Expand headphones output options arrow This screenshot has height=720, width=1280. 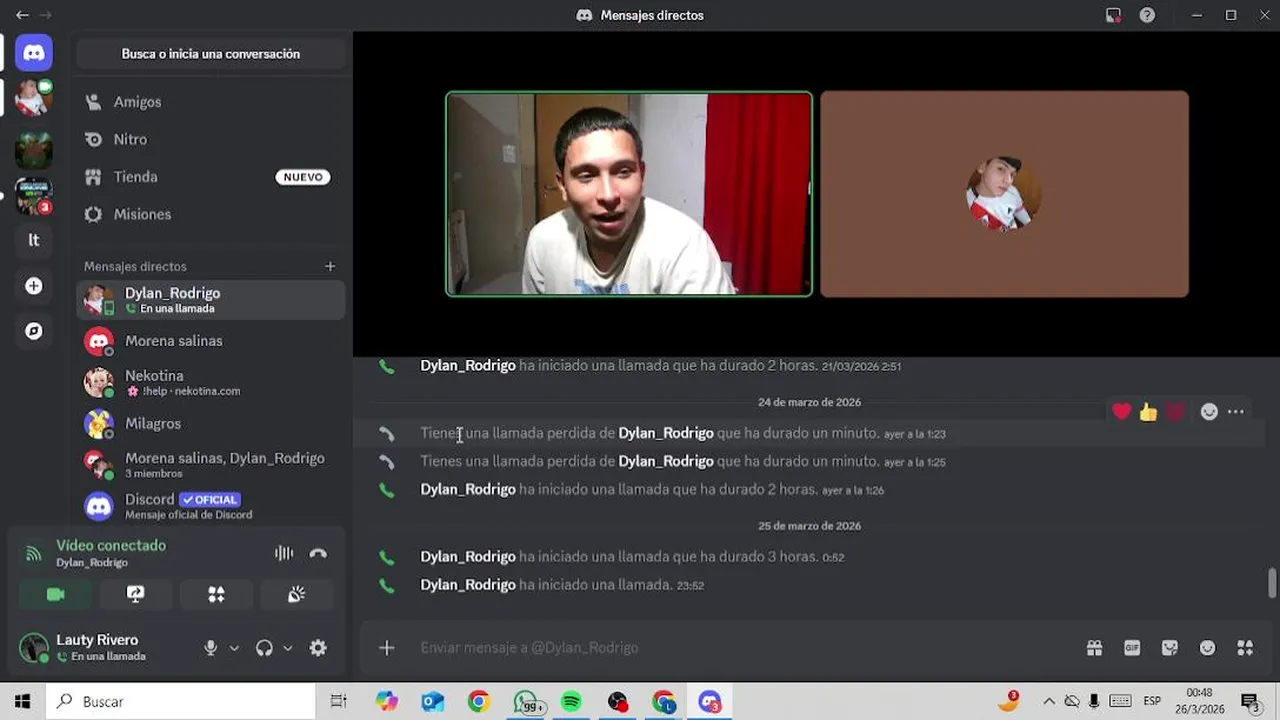coord(288,648)
